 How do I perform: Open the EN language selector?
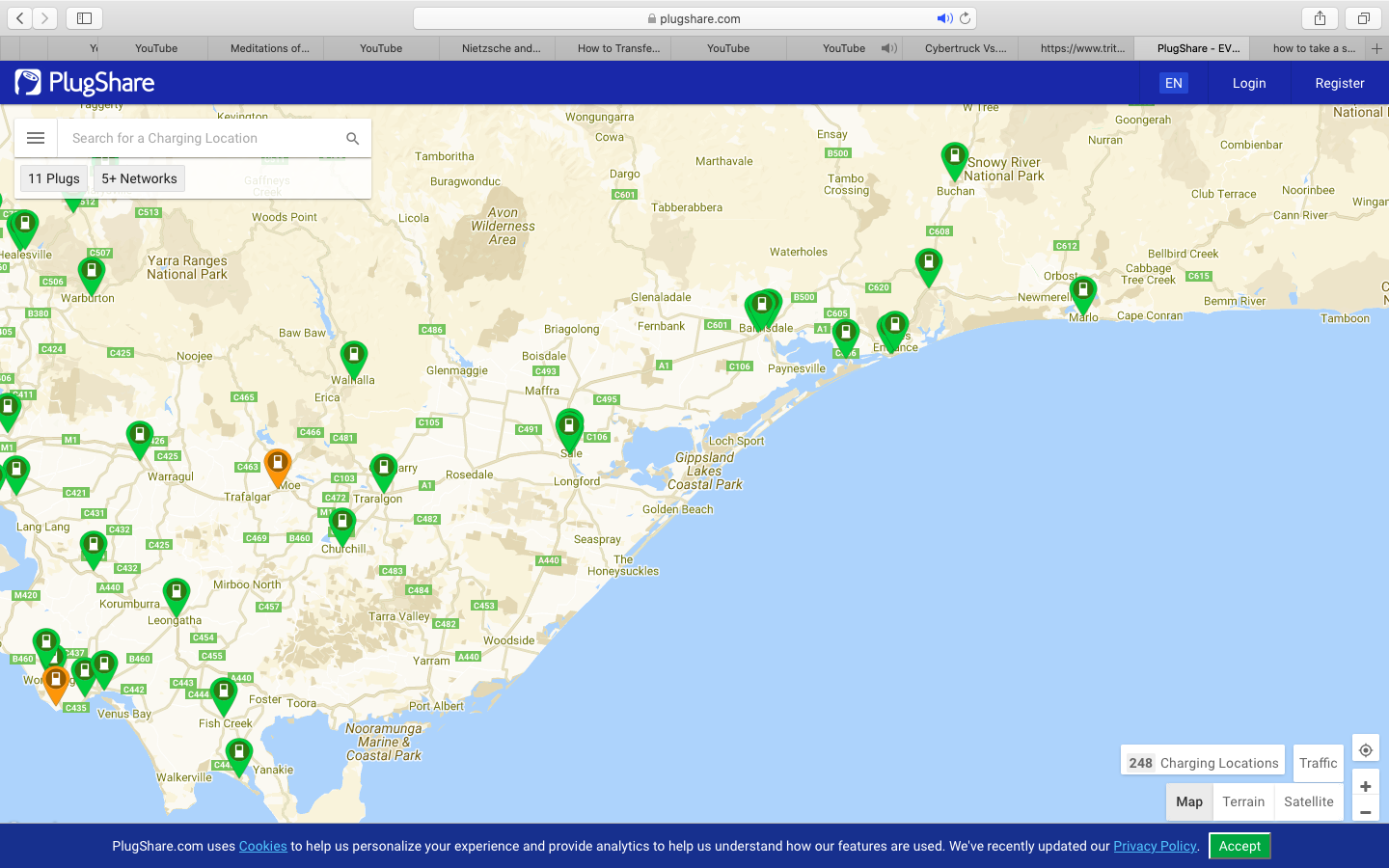point(1174,83)
